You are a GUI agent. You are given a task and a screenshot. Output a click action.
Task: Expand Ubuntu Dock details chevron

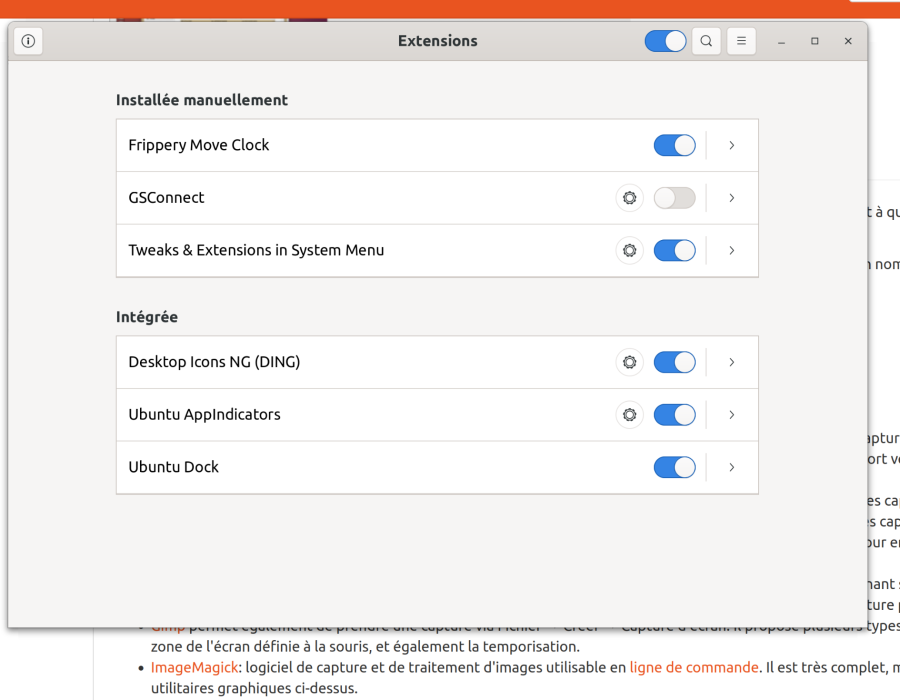click(x=732, y=468)
